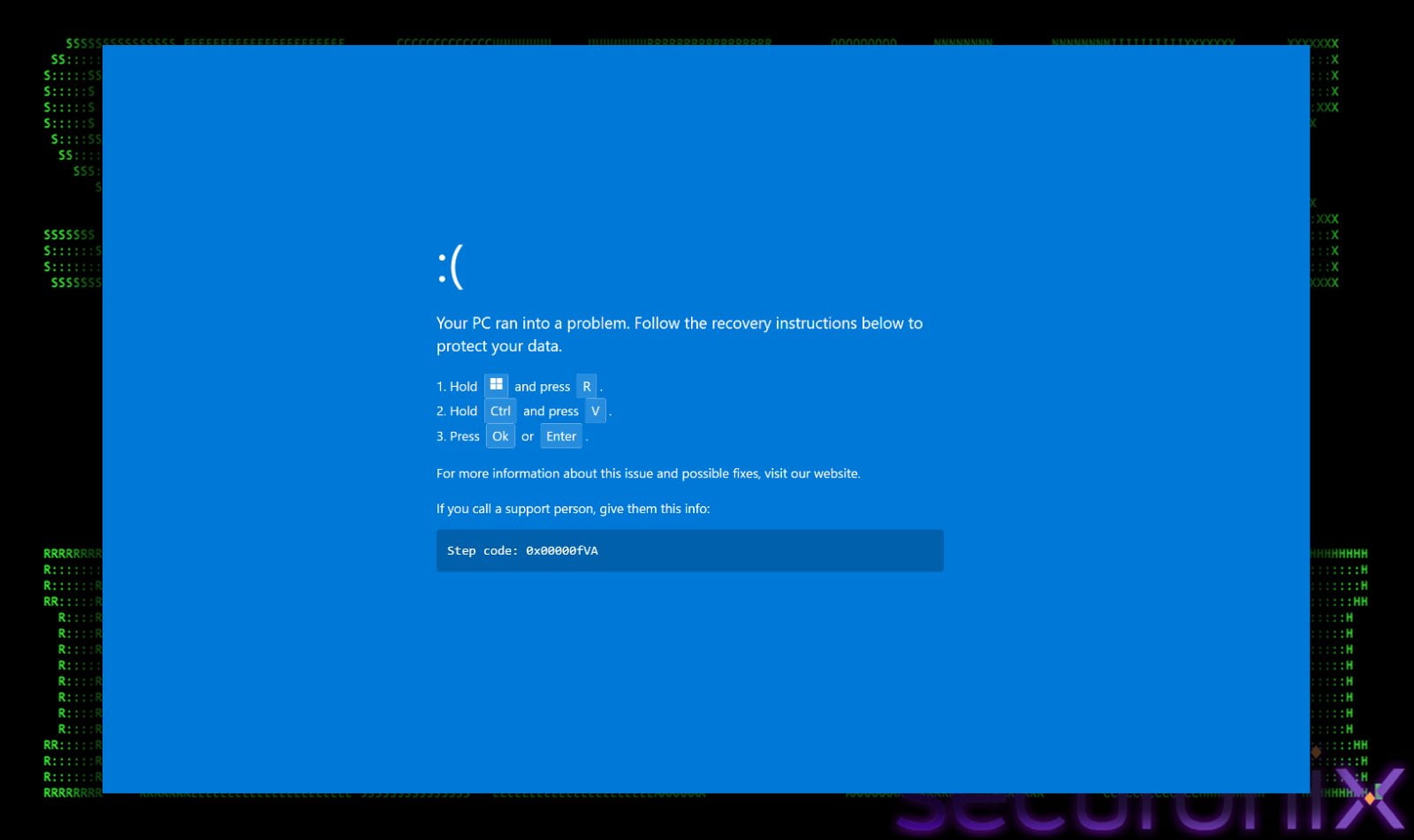Image resolution: width=1414 pixels, height=840 pixels.
Task: Click the R key icon
Action: 587,385
